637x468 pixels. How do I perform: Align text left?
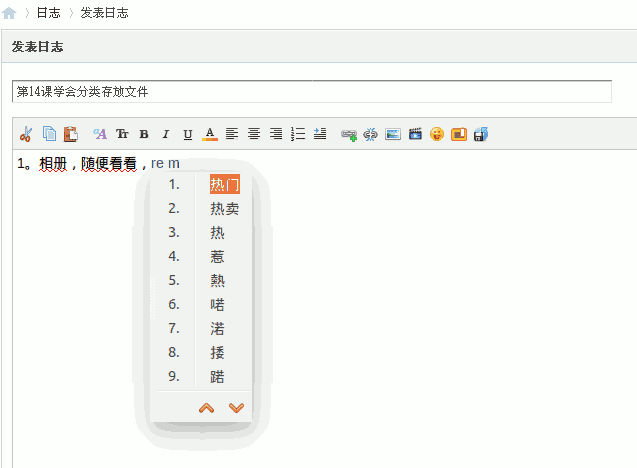tap(232, 134)
